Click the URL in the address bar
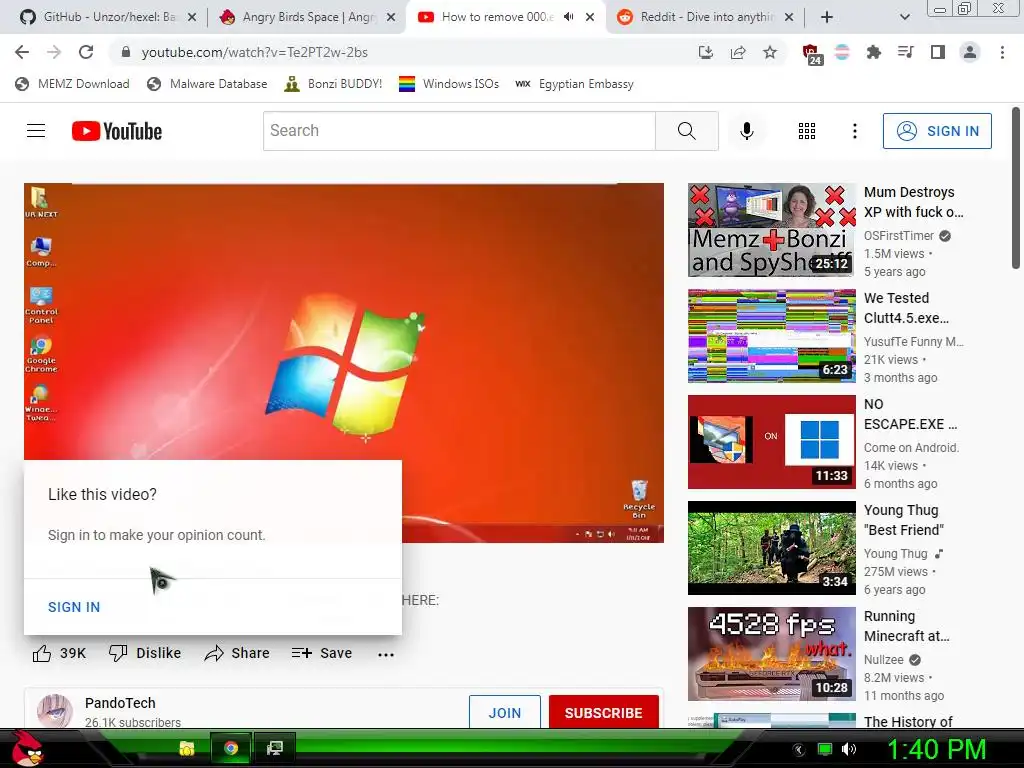Screen dimensions: 1024x768 [x=255, y=52]
